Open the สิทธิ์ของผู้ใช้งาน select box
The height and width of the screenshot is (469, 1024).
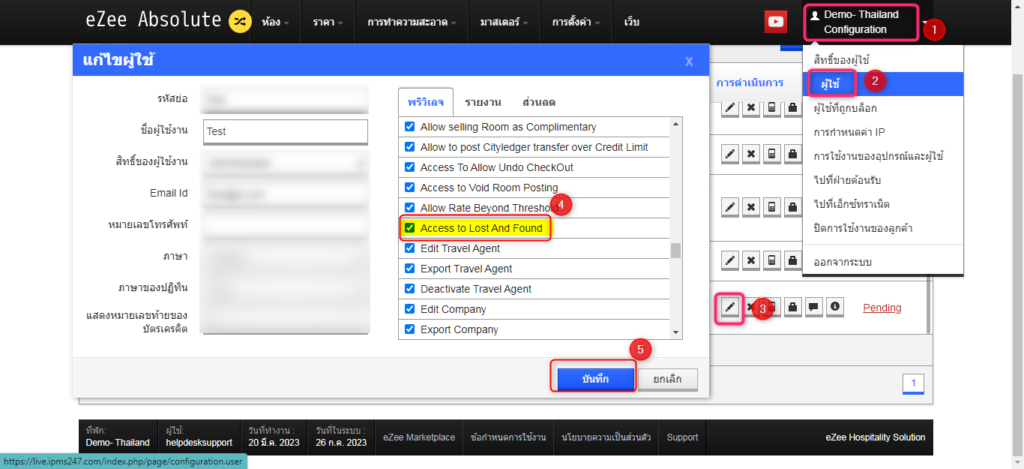point(285,161)
